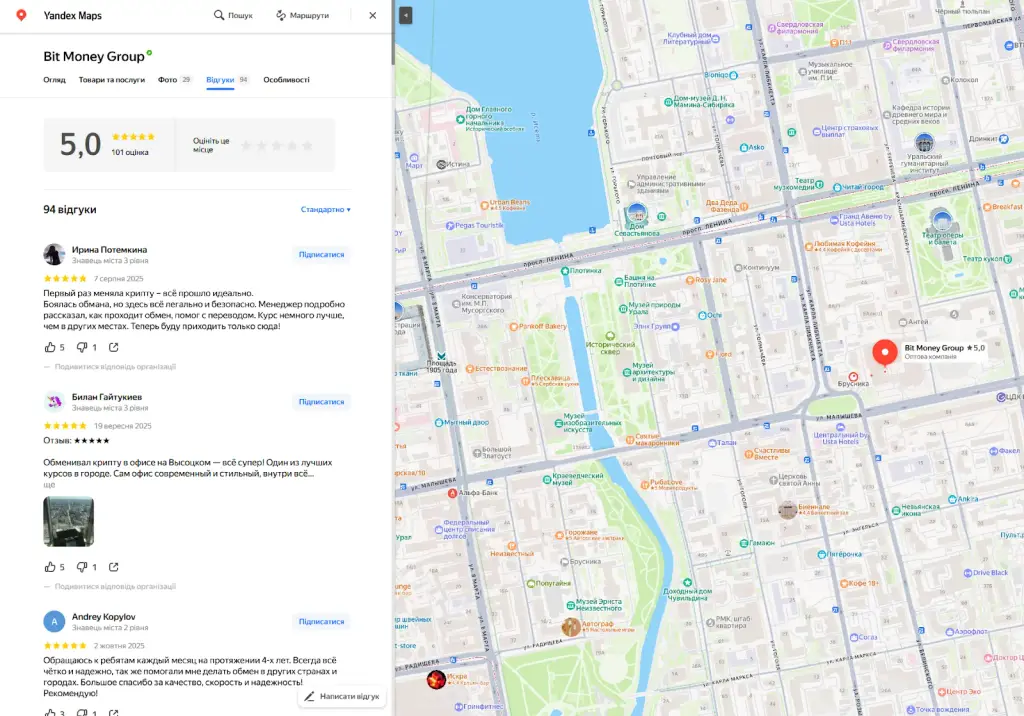Select the Urban Beans cafe marker
Screen dimensions: 1024x716
pos(485,205)
